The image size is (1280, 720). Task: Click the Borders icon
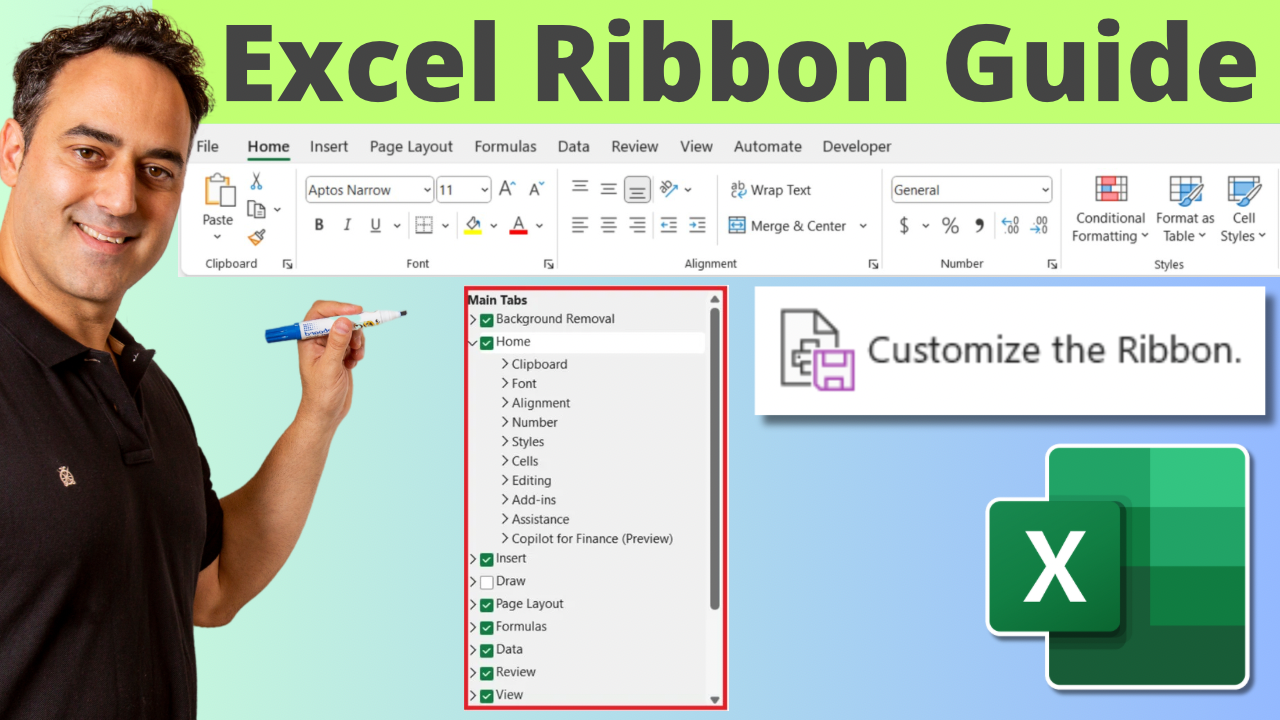click(x=424, y=225)
